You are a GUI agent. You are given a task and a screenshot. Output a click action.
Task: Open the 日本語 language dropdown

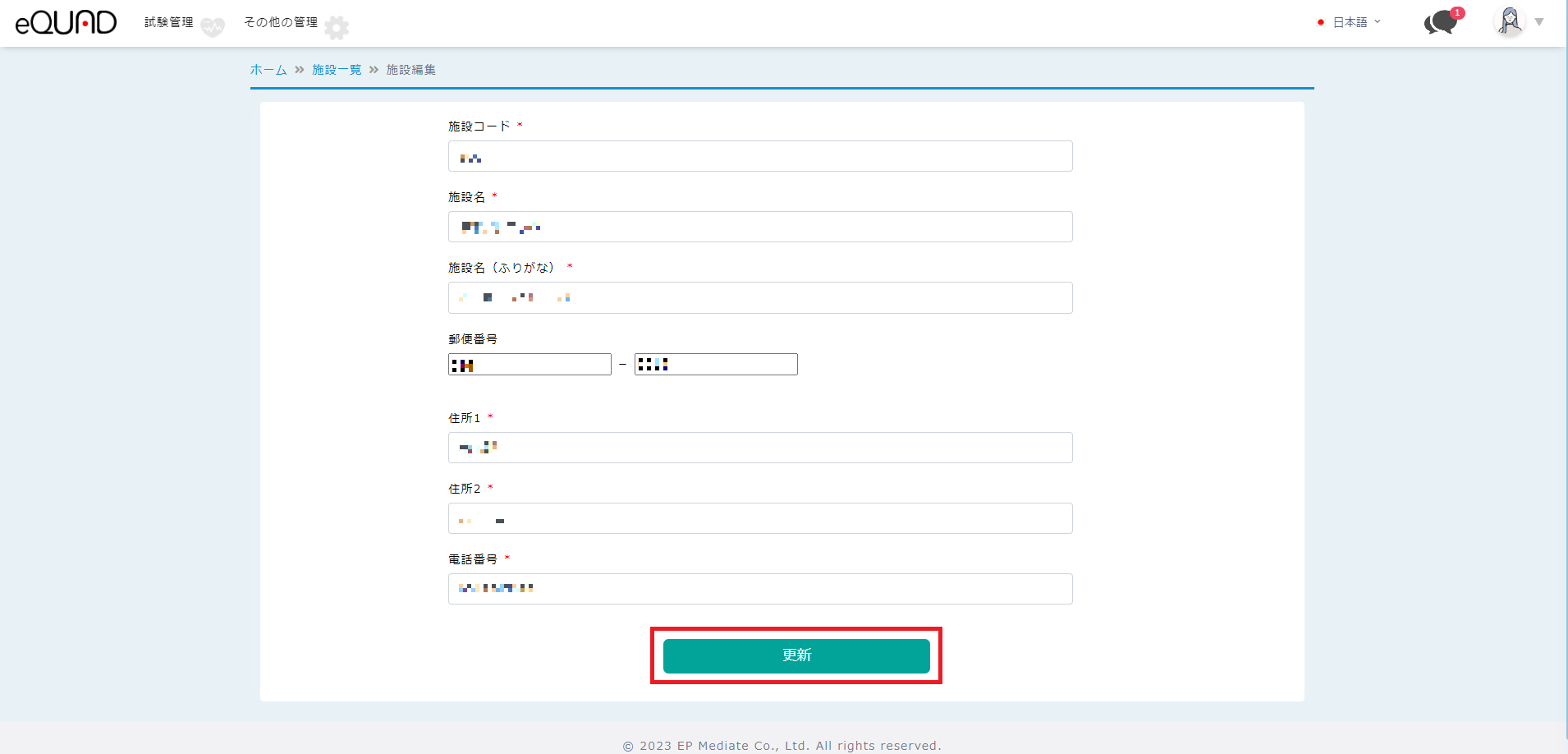coord(1350,22)
